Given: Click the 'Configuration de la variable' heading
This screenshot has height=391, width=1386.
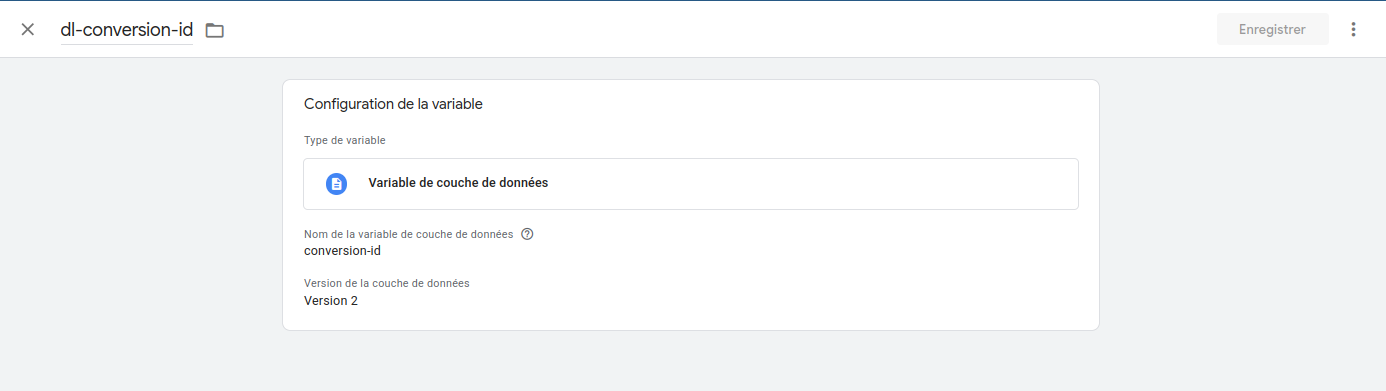Looking at the screenshot, I should coord(393,104).
